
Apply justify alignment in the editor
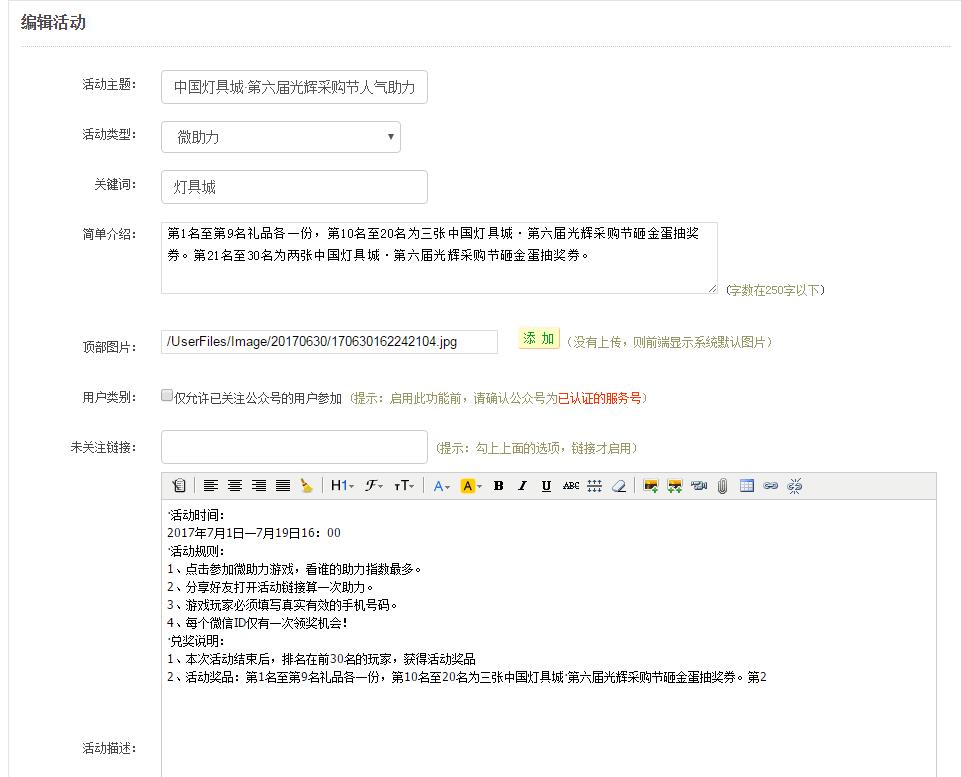click(x=283, y=486)
